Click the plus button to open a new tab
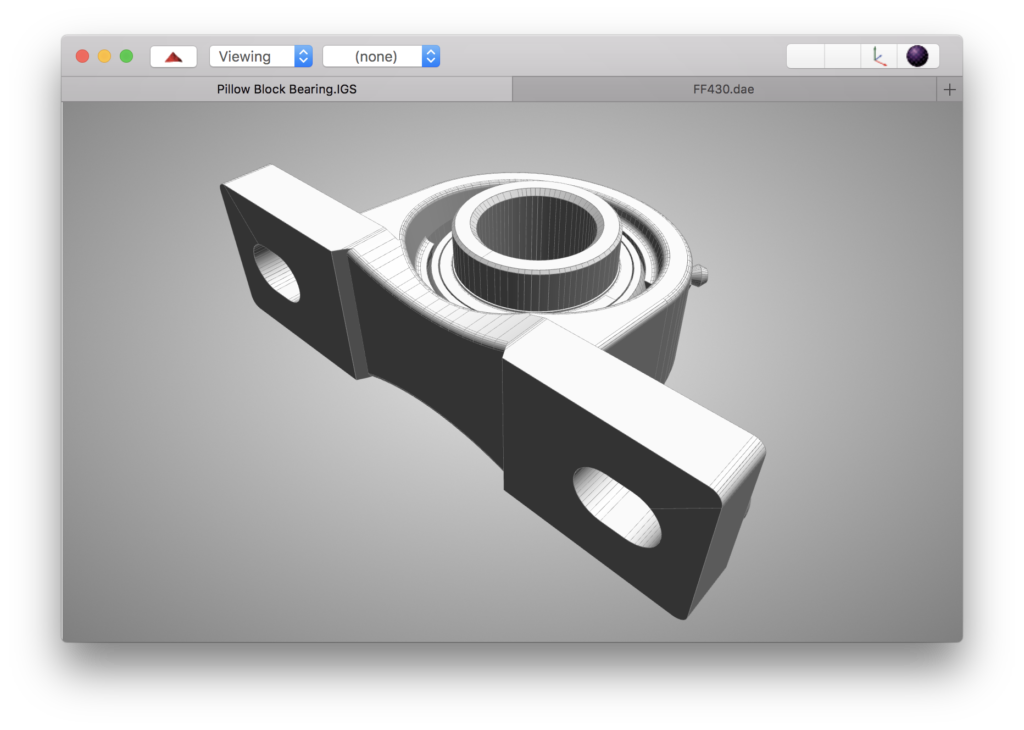This screenshot has height=730, width=1024. (x=949, y=89)
